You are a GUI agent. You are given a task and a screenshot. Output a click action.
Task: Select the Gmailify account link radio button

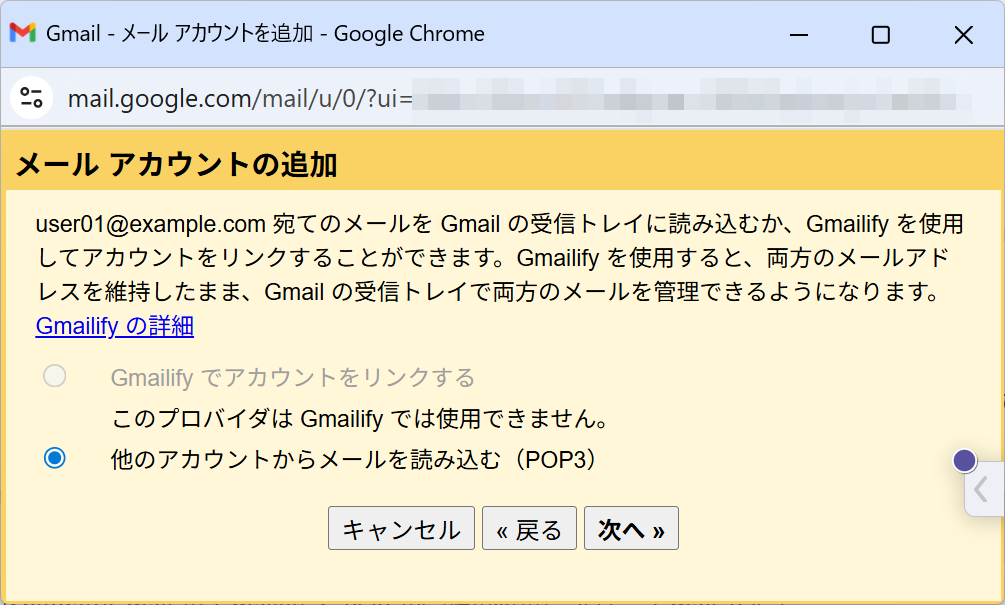(55, 376)
